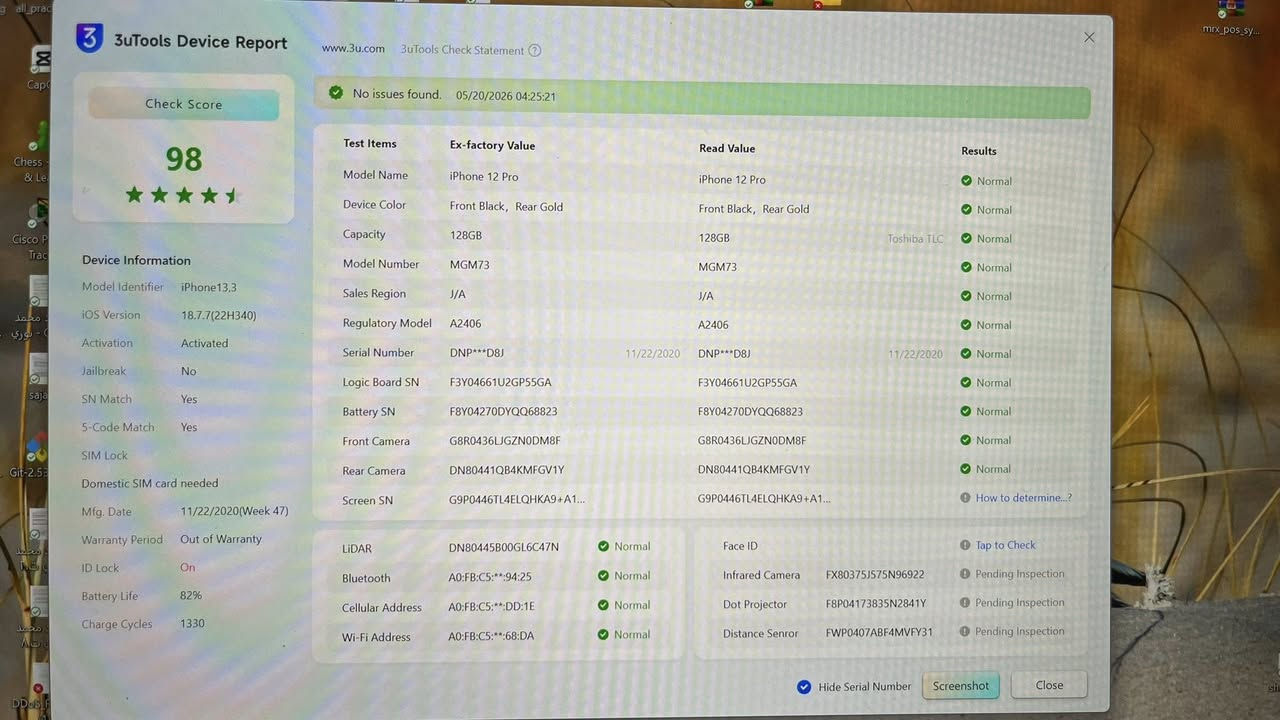1280x720 pixels.
Task: Open the info icon beside 3uTools Check Statement
Action: click(534, 50)
